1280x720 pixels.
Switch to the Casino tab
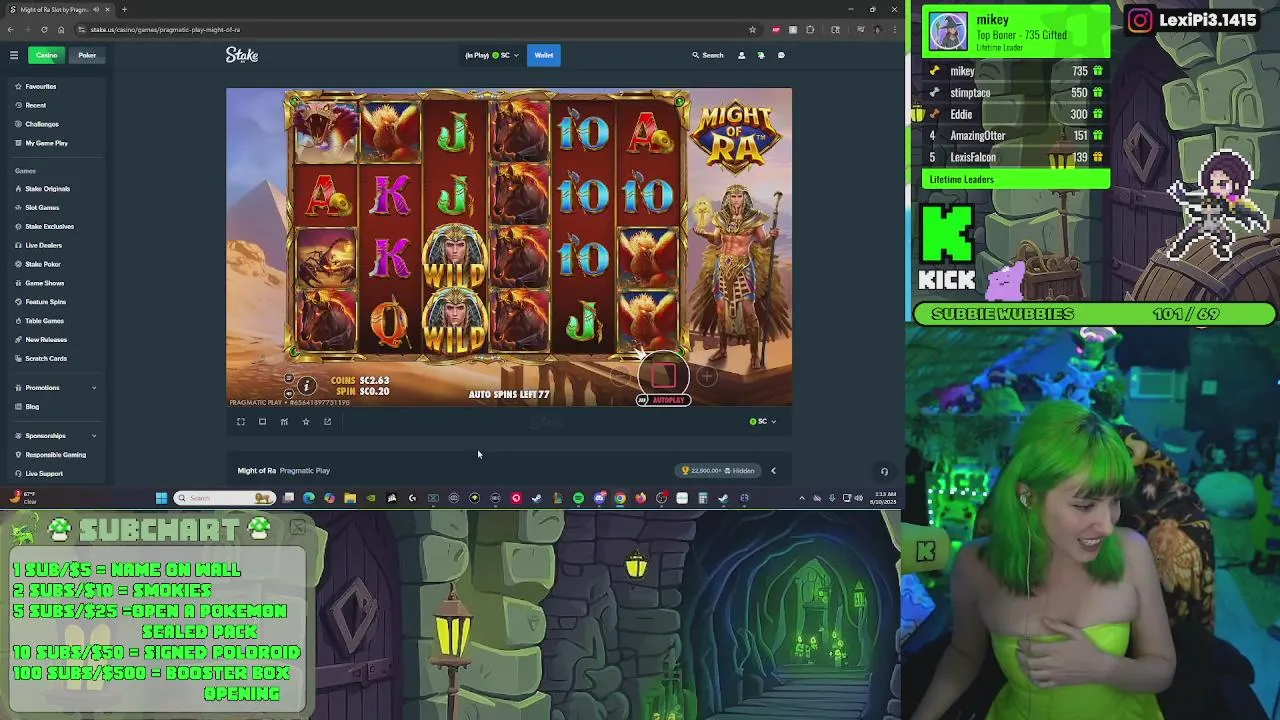point(46,55)
